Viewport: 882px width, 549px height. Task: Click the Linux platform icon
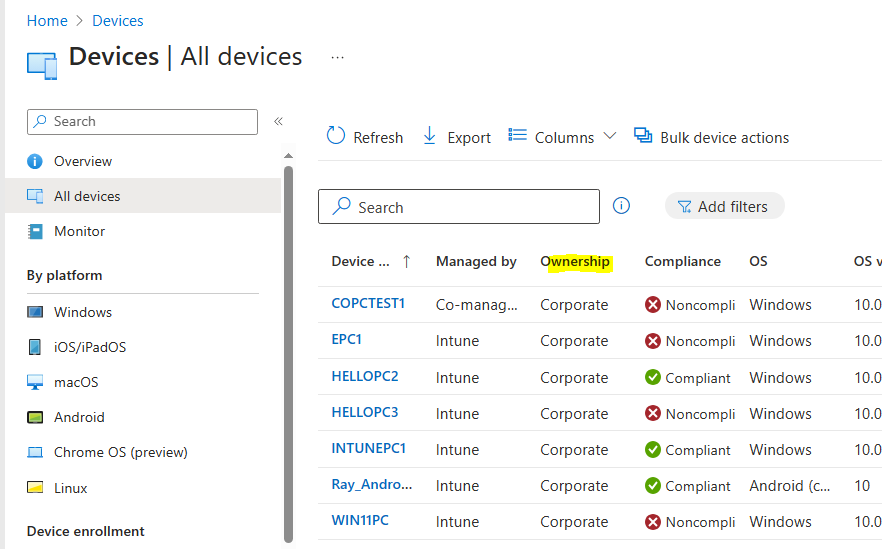click(35, 487)
